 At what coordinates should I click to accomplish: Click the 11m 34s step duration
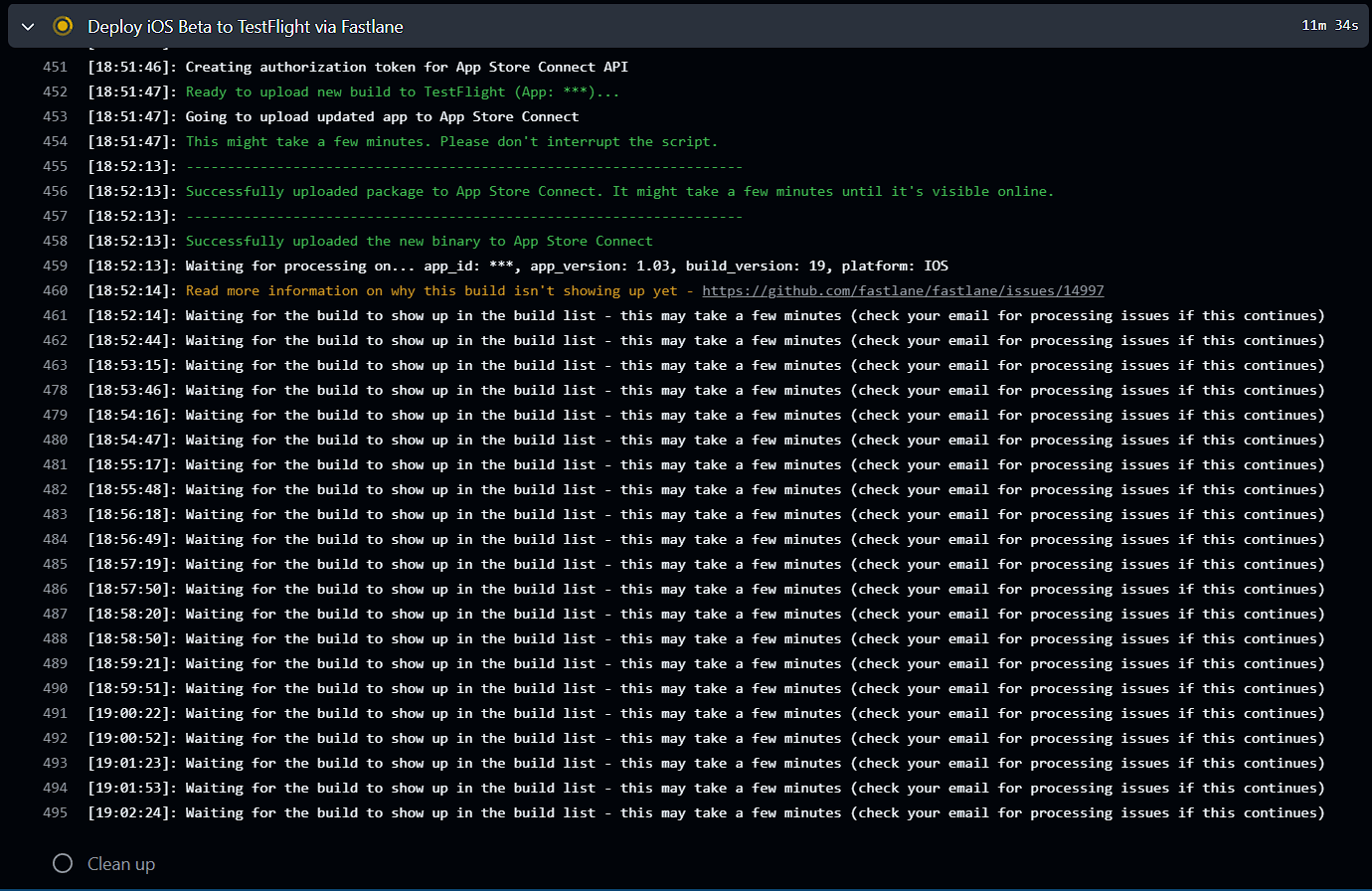(1330, 25)
